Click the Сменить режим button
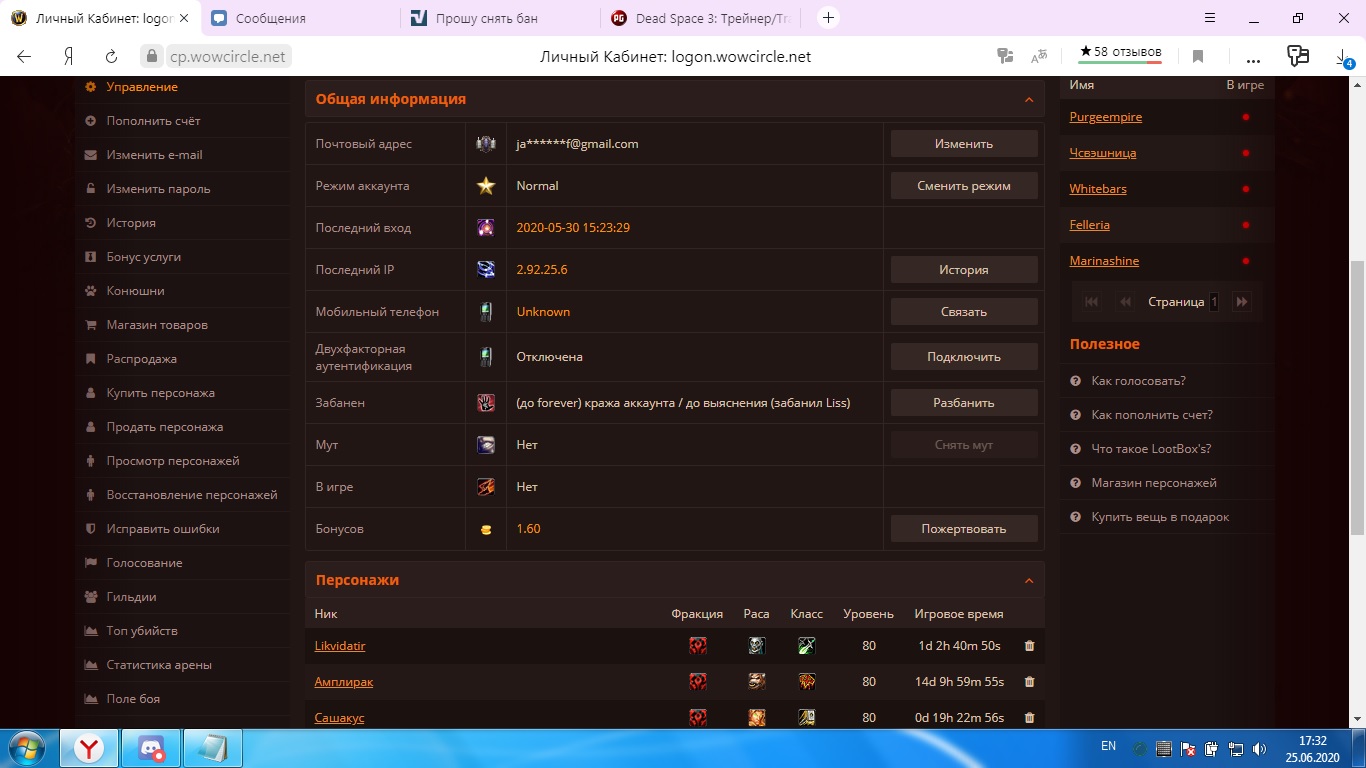This screenshot has width=1366, height=768. point(963,186)
